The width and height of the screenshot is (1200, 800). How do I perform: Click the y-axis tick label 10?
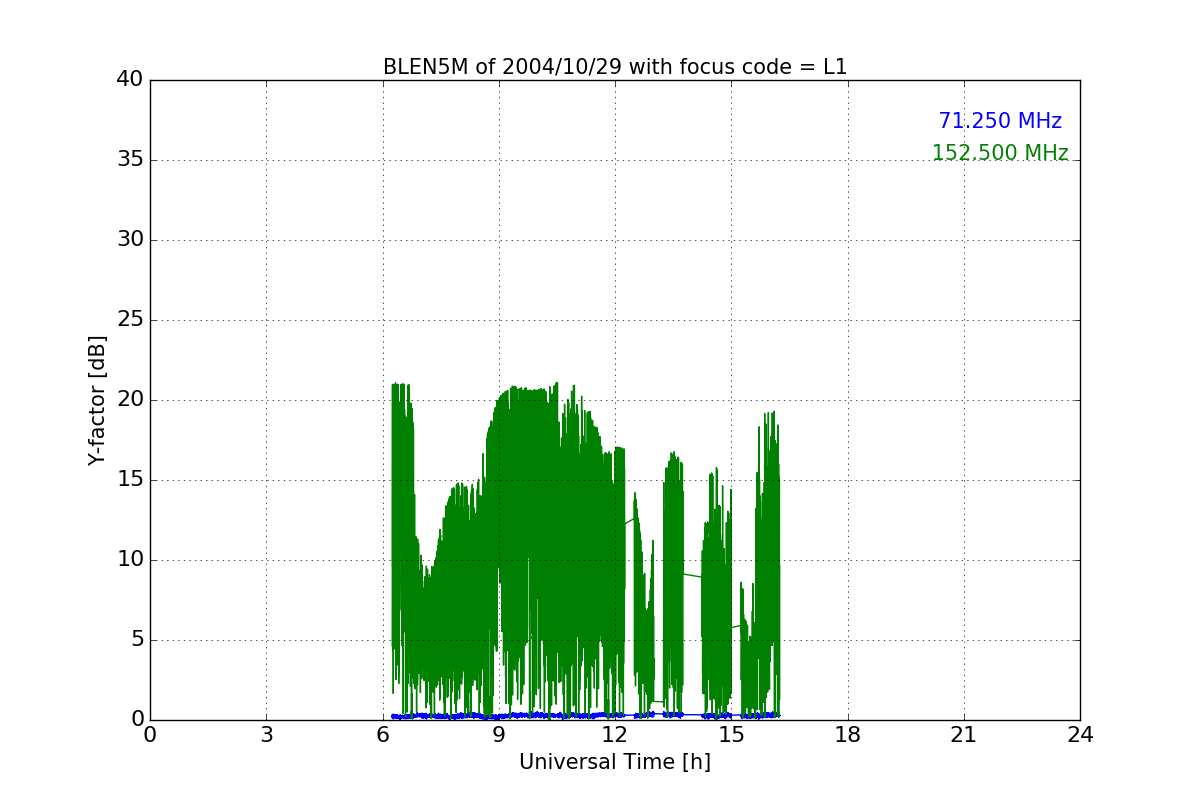click(x=130, y=560)
